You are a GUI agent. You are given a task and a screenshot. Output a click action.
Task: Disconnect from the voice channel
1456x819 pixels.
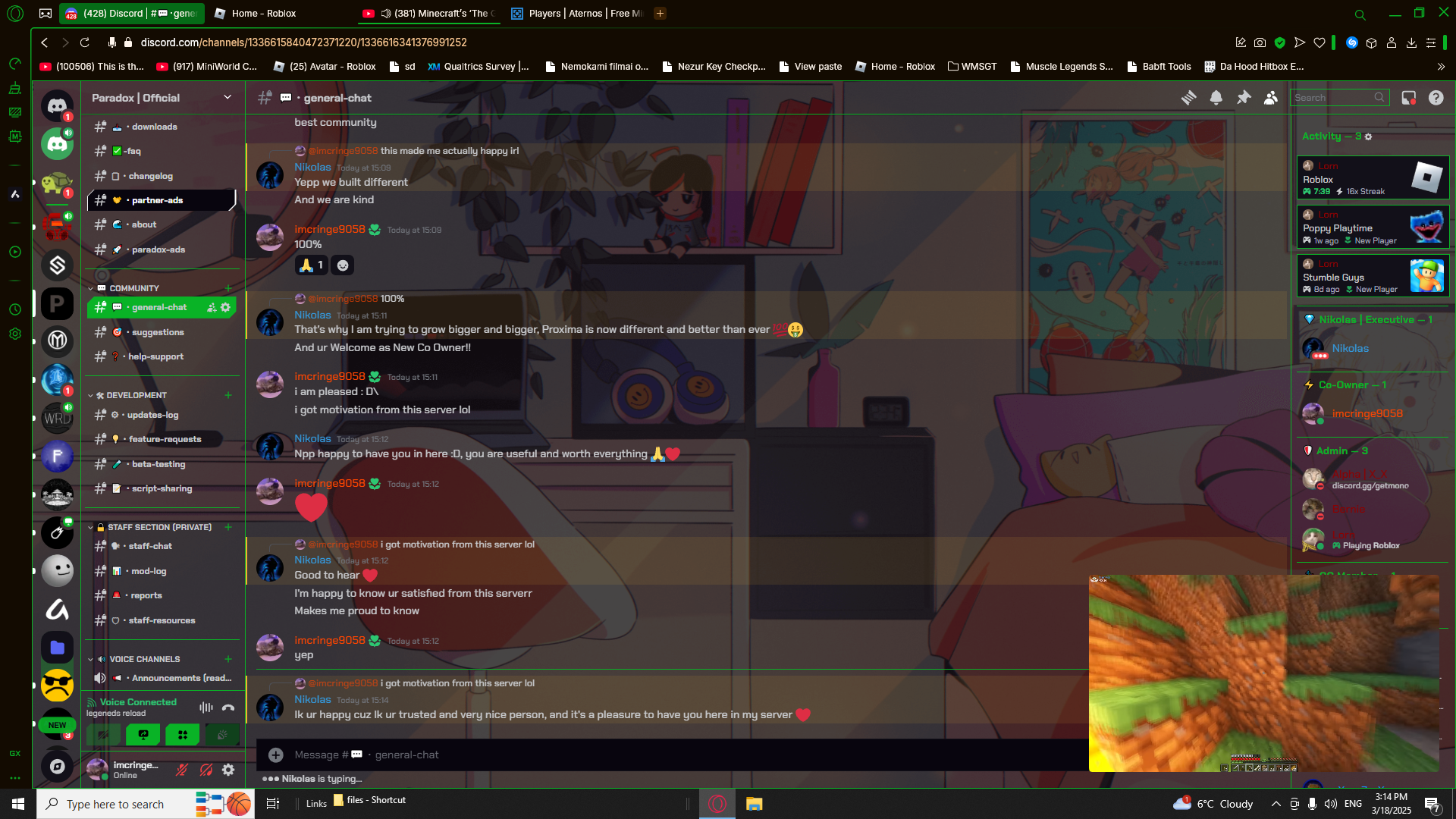[228, 708]
